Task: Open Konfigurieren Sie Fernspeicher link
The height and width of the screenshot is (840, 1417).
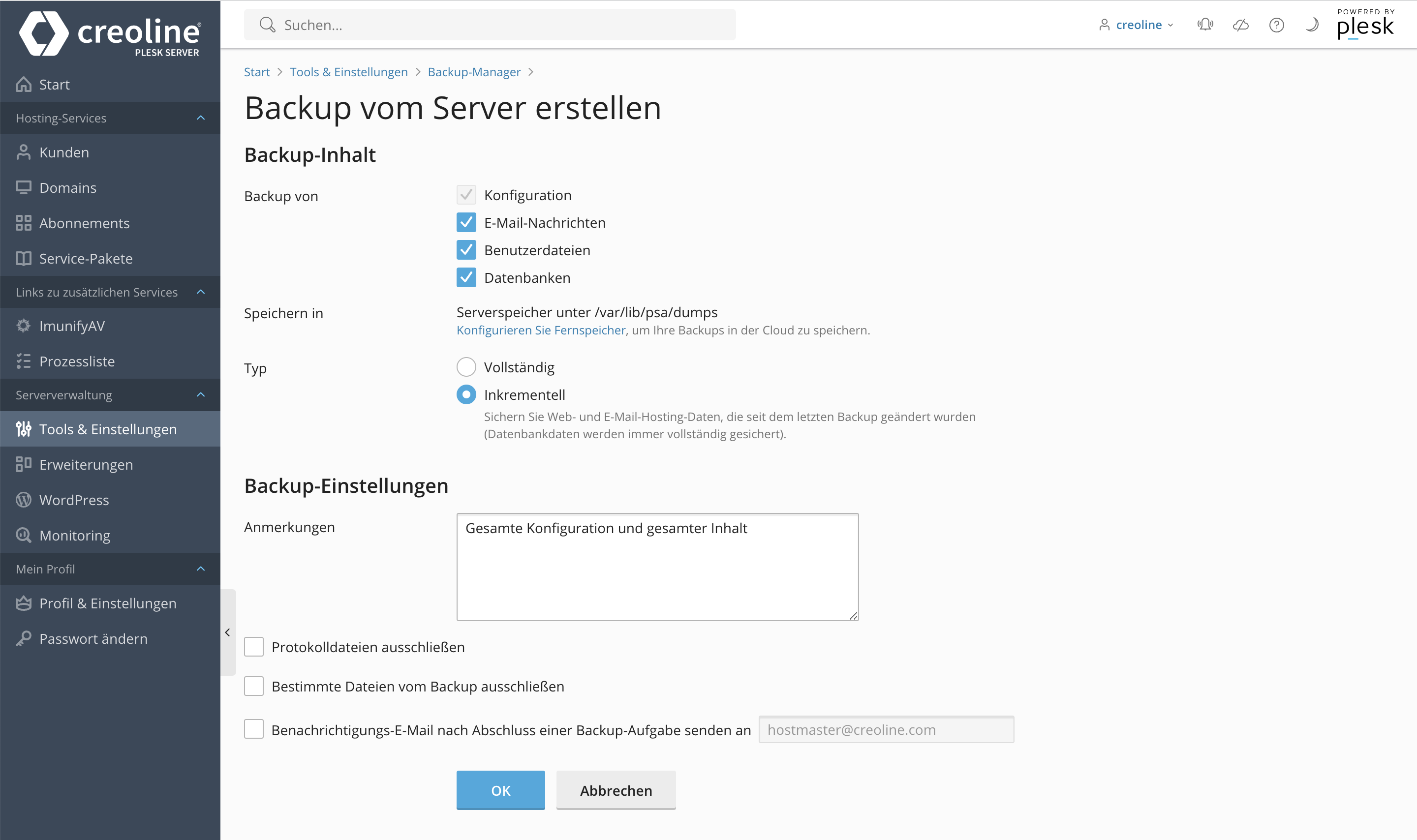Action: click(541, 330)
